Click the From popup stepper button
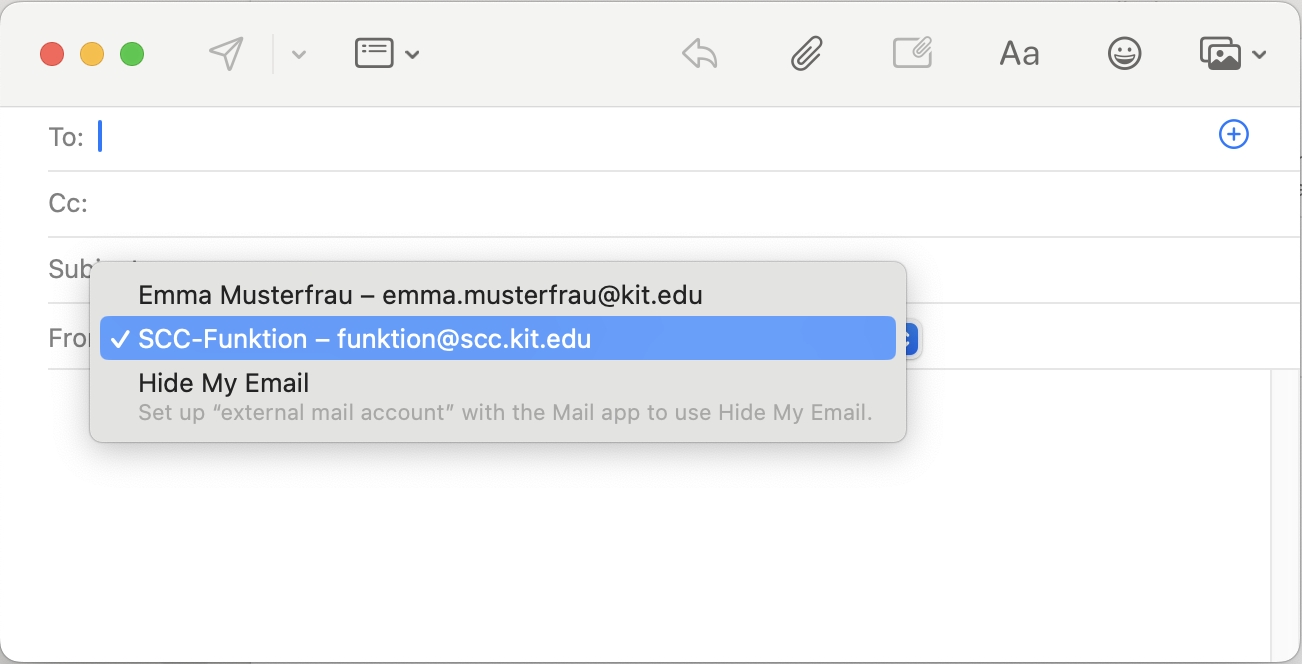The width and height of the screenshot is (1302, 664). click(x=909, y=340)
